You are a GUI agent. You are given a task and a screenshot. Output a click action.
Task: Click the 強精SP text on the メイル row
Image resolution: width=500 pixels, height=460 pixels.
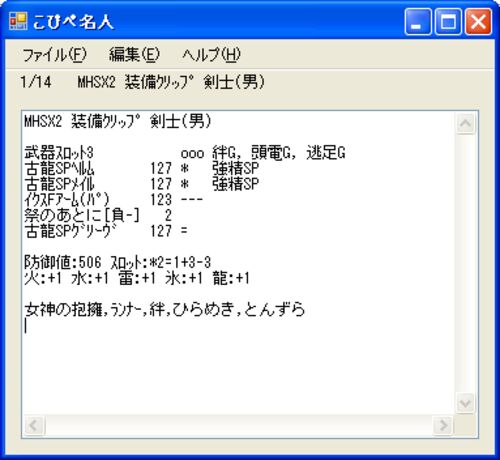click(x=236, y=184)
